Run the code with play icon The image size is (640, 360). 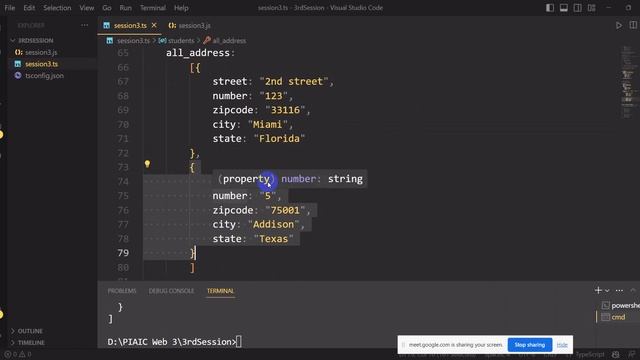click(x=619, y=25)
